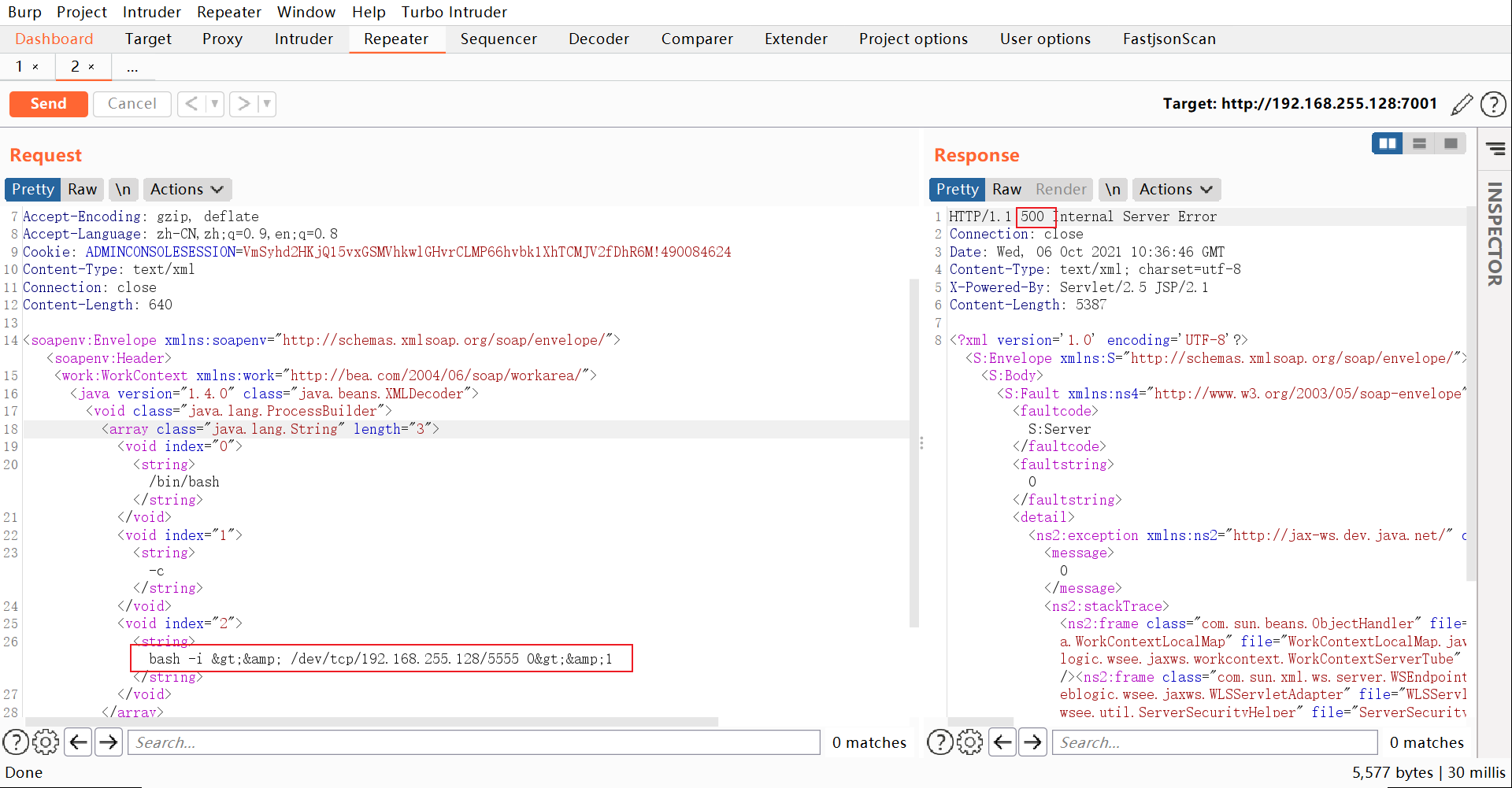Image resolution: width=1512 pixels, height=788 pixels.
Task: Click the response vertical scrollbar
Action: [1470, 394]
